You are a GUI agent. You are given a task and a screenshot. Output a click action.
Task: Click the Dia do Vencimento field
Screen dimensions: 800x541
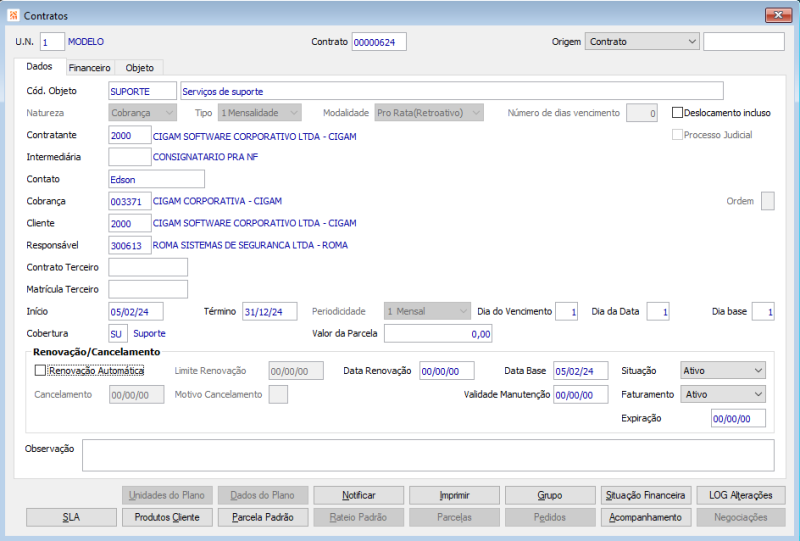click(x=567, y=311)
